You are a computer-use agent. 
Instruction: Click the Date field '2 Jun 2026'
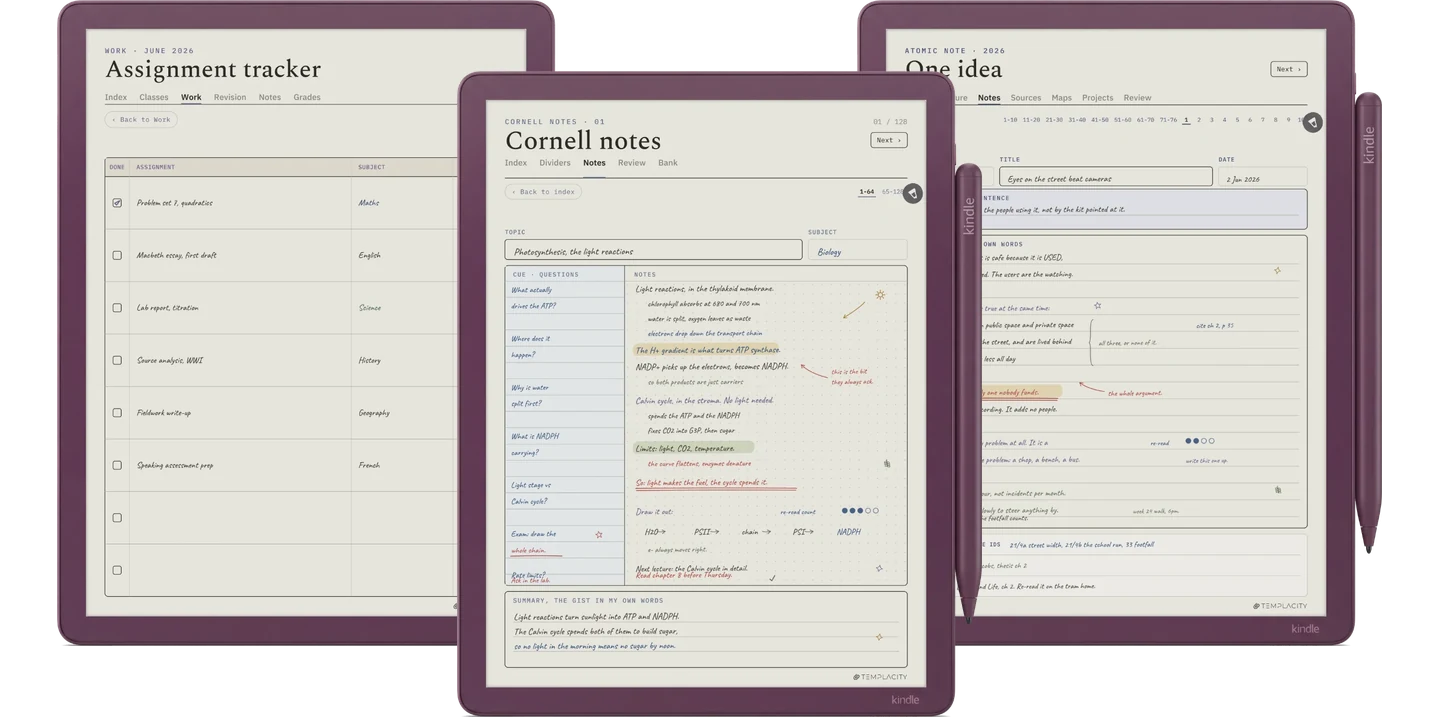click(x=1262, y=177)
